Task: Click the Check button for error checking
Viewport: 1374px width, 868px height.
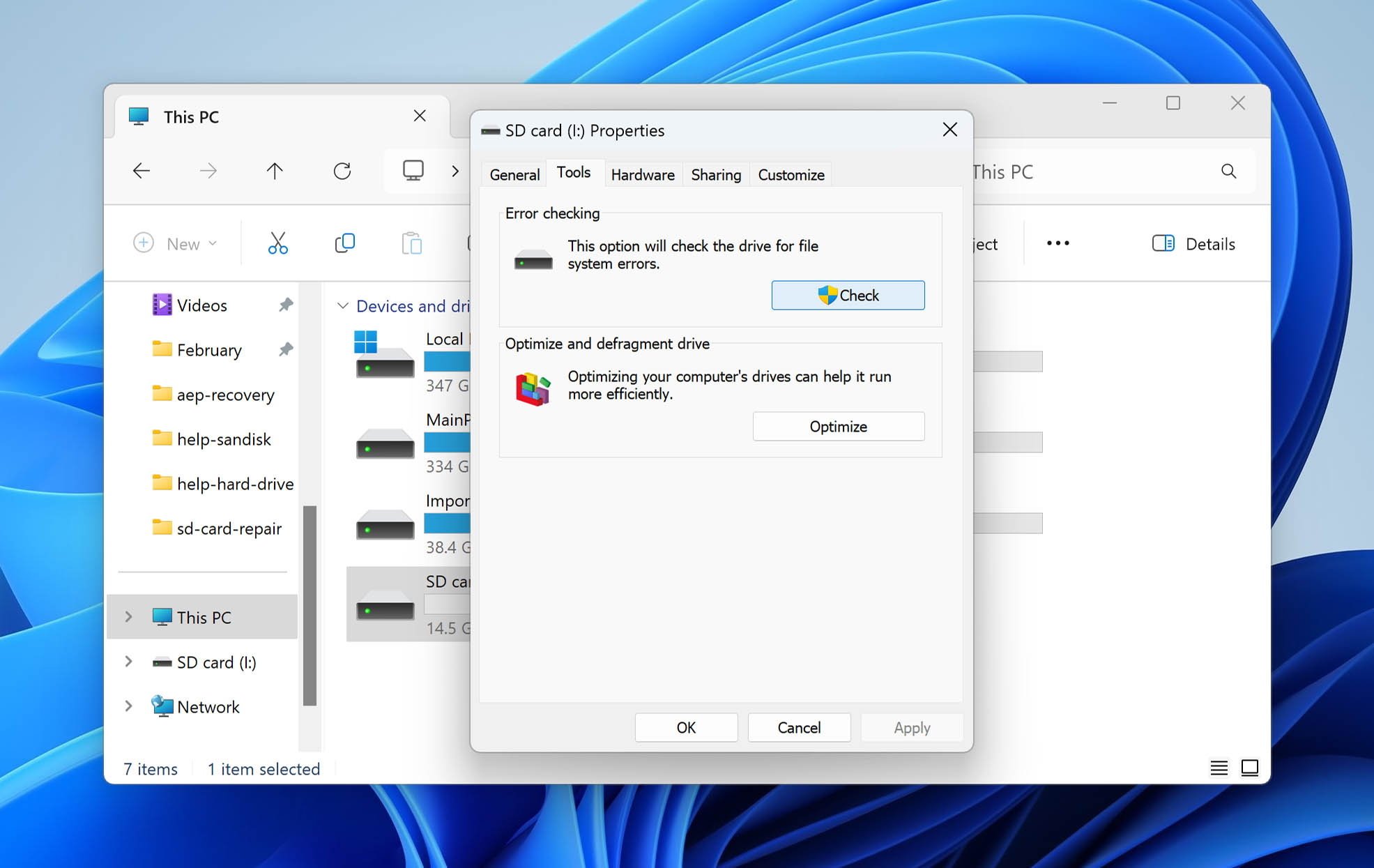Action: (x=848, y=295)
